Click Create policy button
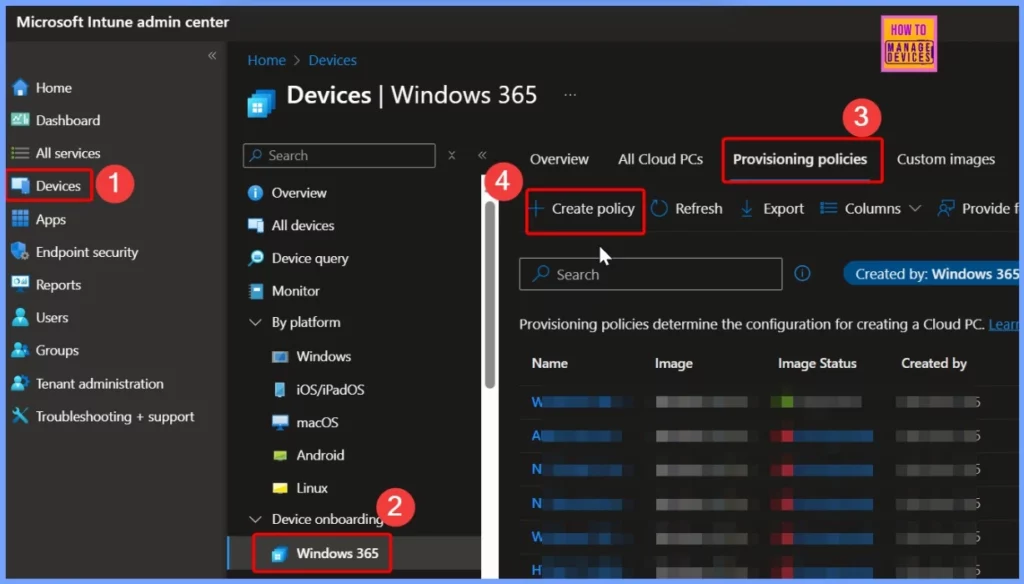Viewport: 1024px width, 584px height. pyautogui.click(x=583, y=209)
